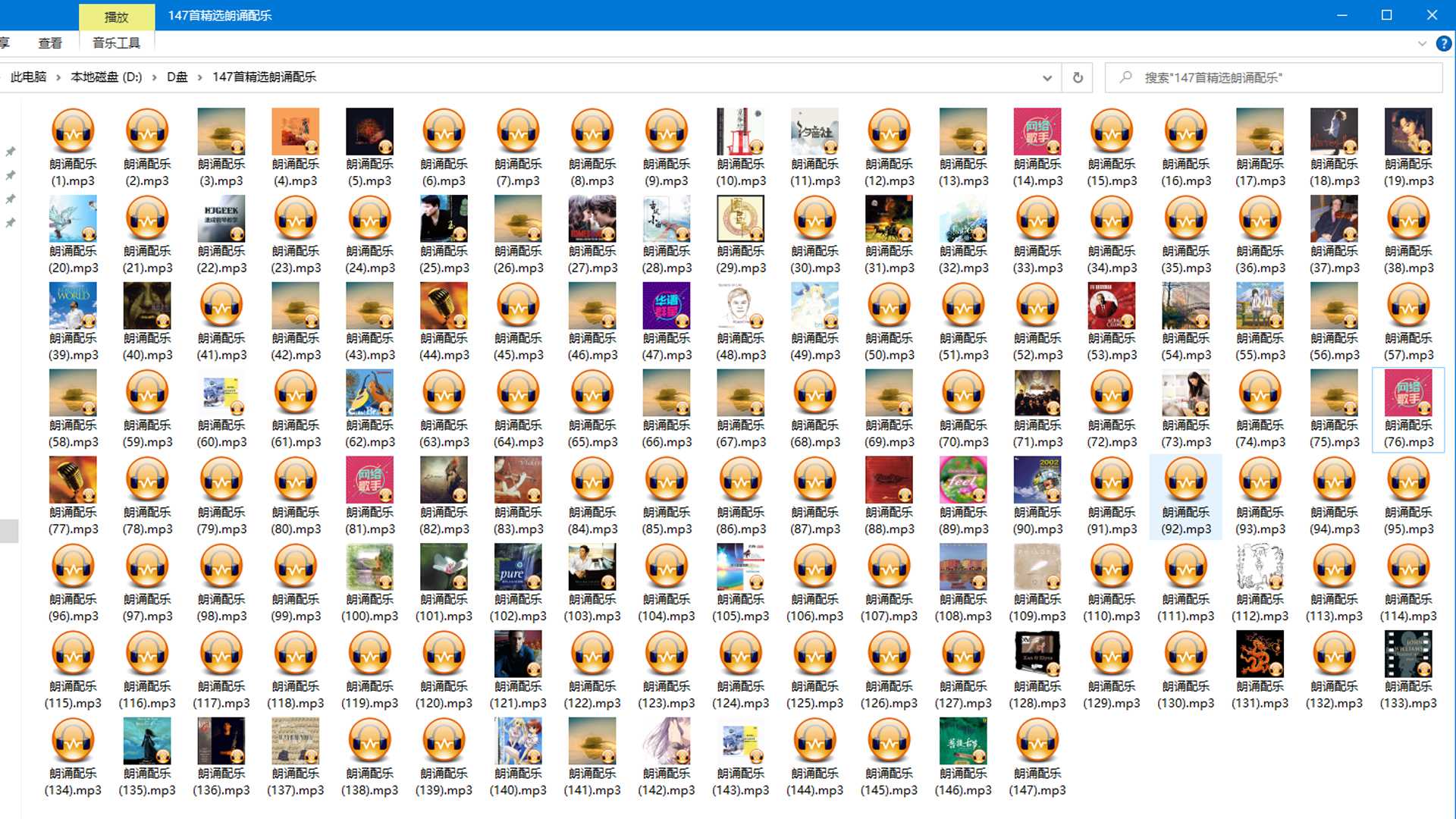Expand the address bar history dropdown
Image resolution: width=1456 pixels, height=819 pixels.
1047,77
